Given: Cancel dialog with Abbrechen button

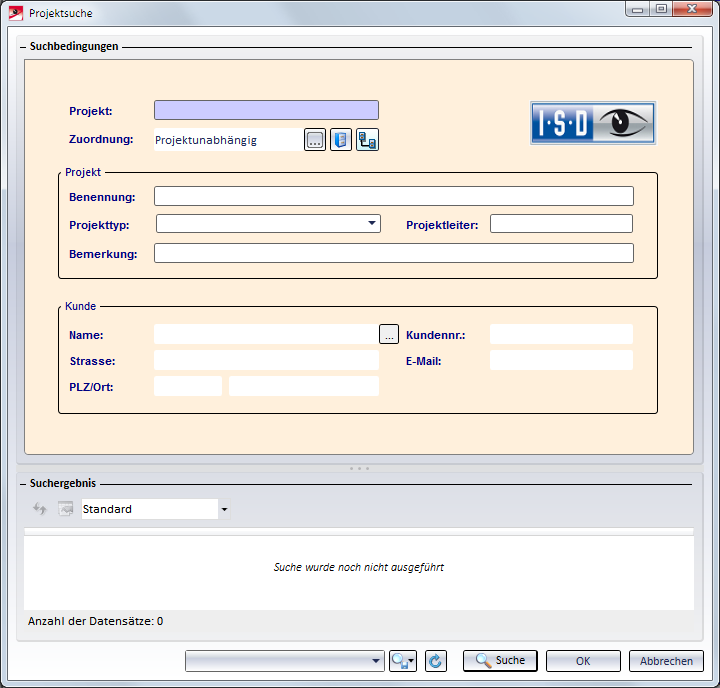Looking at the screenshot, I should coord(666,661).
